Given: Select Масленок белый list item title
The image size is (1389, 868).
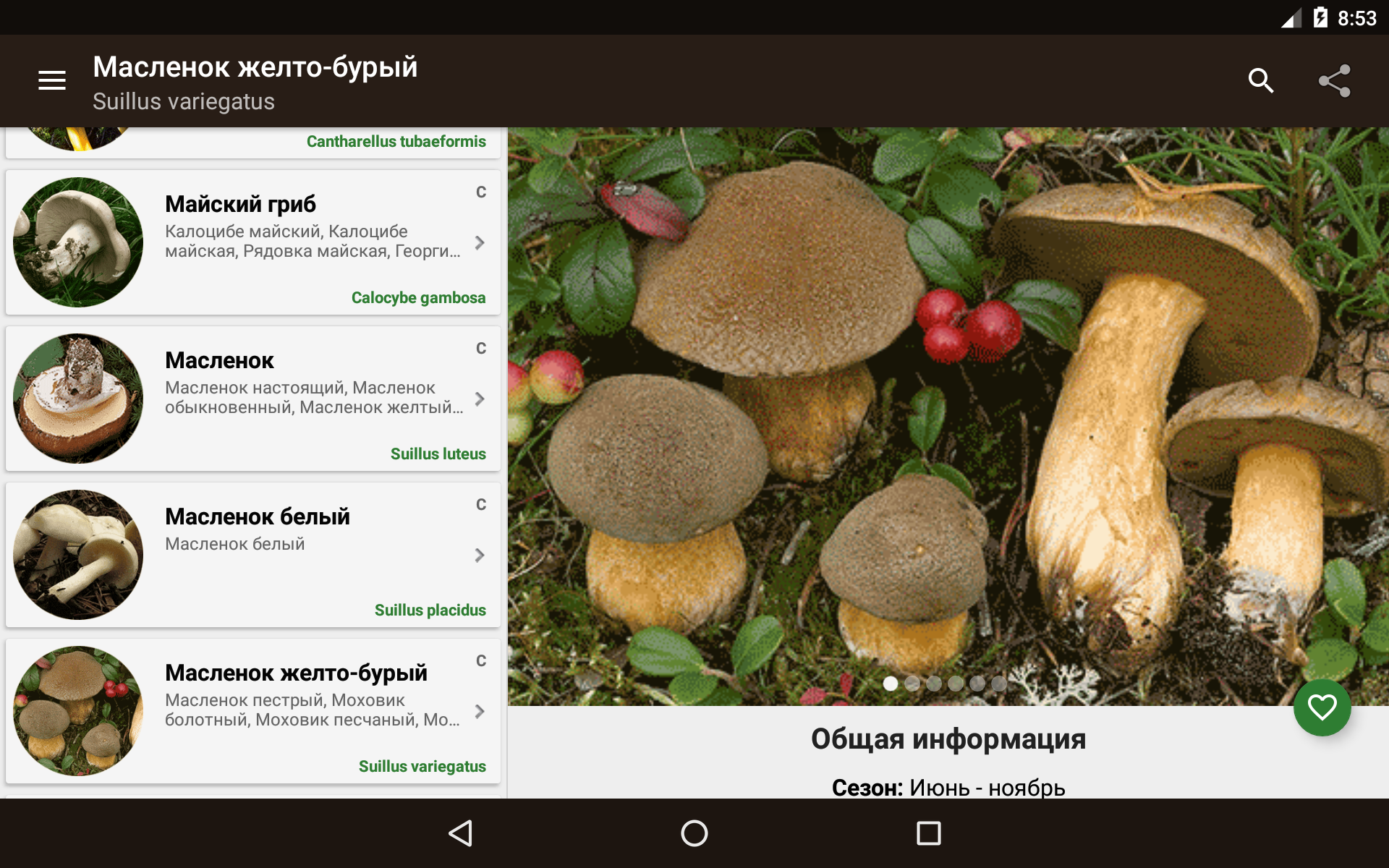Looking at the screenshot, I should tap(257, 516).
